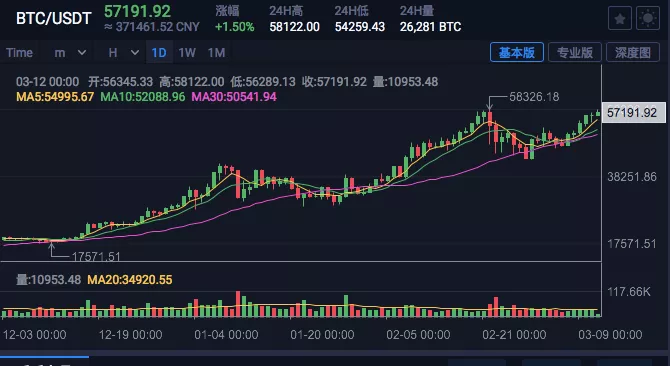Click the MA10 green indicator label

point(143,97)
